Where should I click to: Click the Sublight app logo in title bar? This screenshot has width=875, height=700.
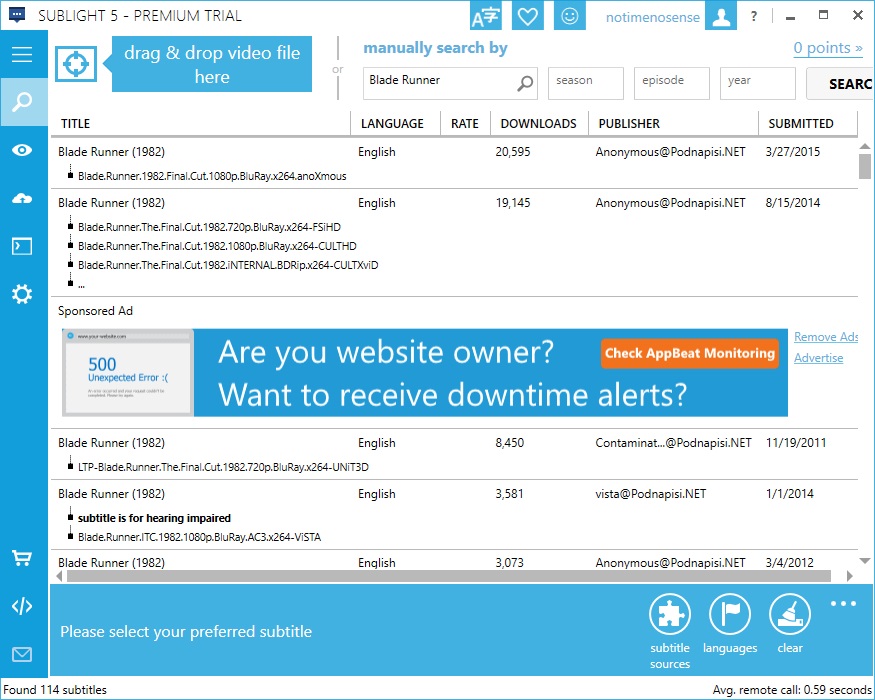(17, 15)
